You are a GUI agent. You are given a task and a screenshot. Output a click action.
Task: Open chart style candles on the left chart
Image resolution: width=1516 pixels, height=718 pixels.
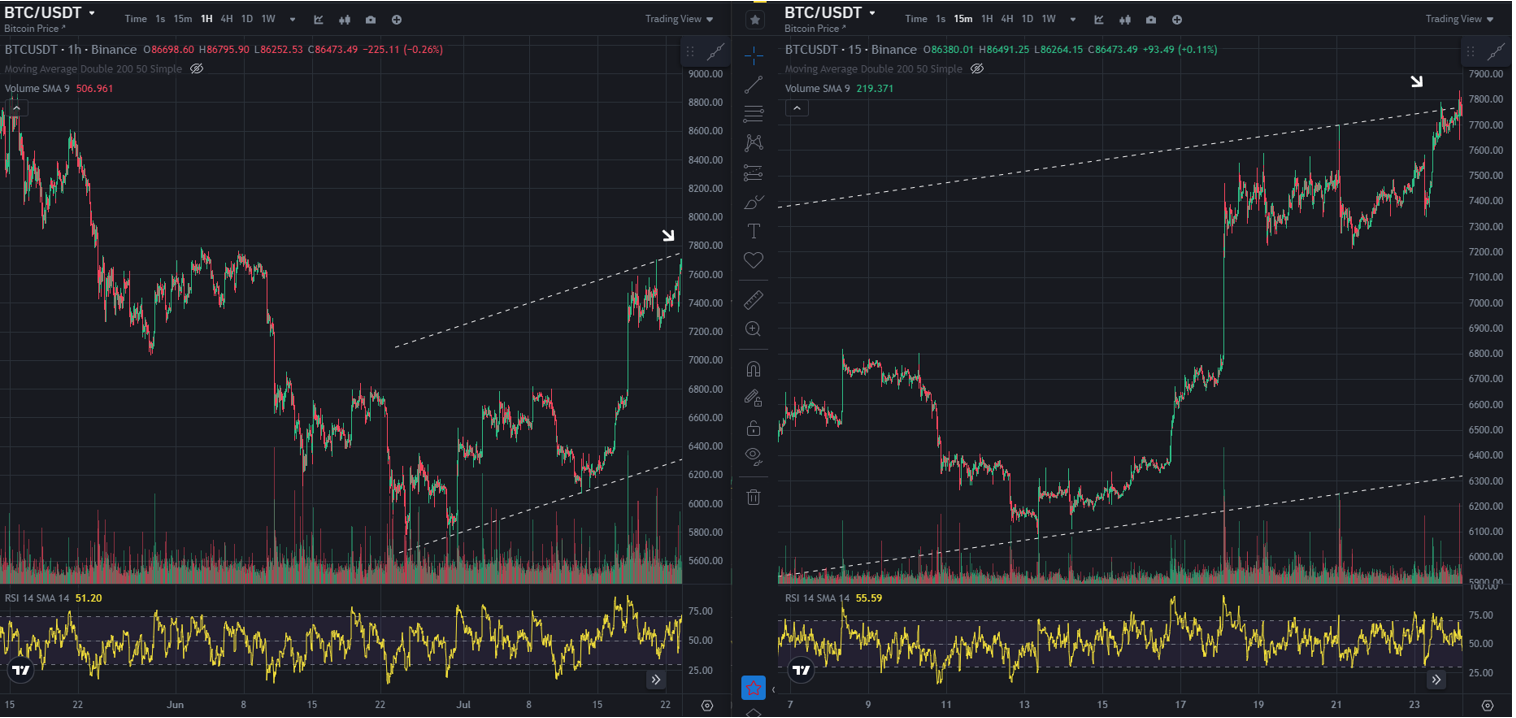coord(345,19)
